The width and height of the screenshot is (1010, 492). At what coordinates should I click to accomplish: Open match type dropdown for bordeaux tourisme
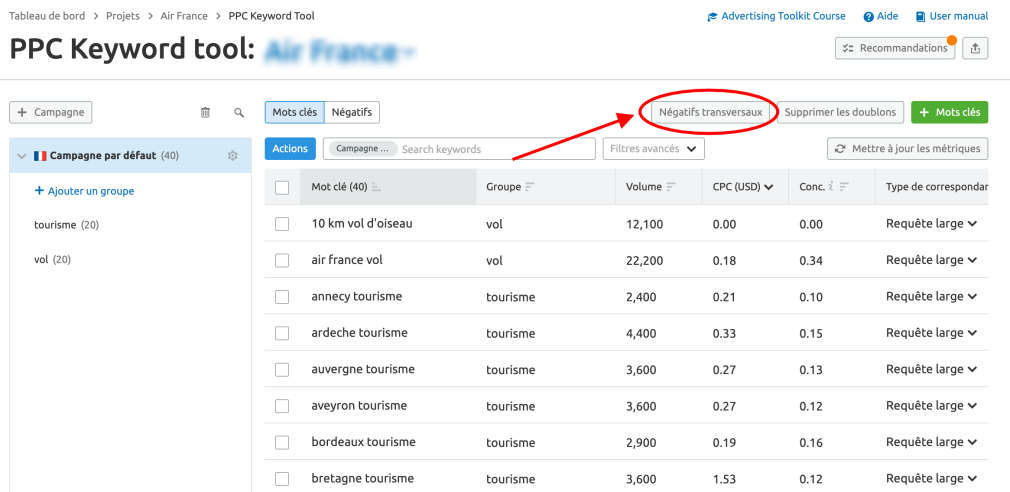931,442
